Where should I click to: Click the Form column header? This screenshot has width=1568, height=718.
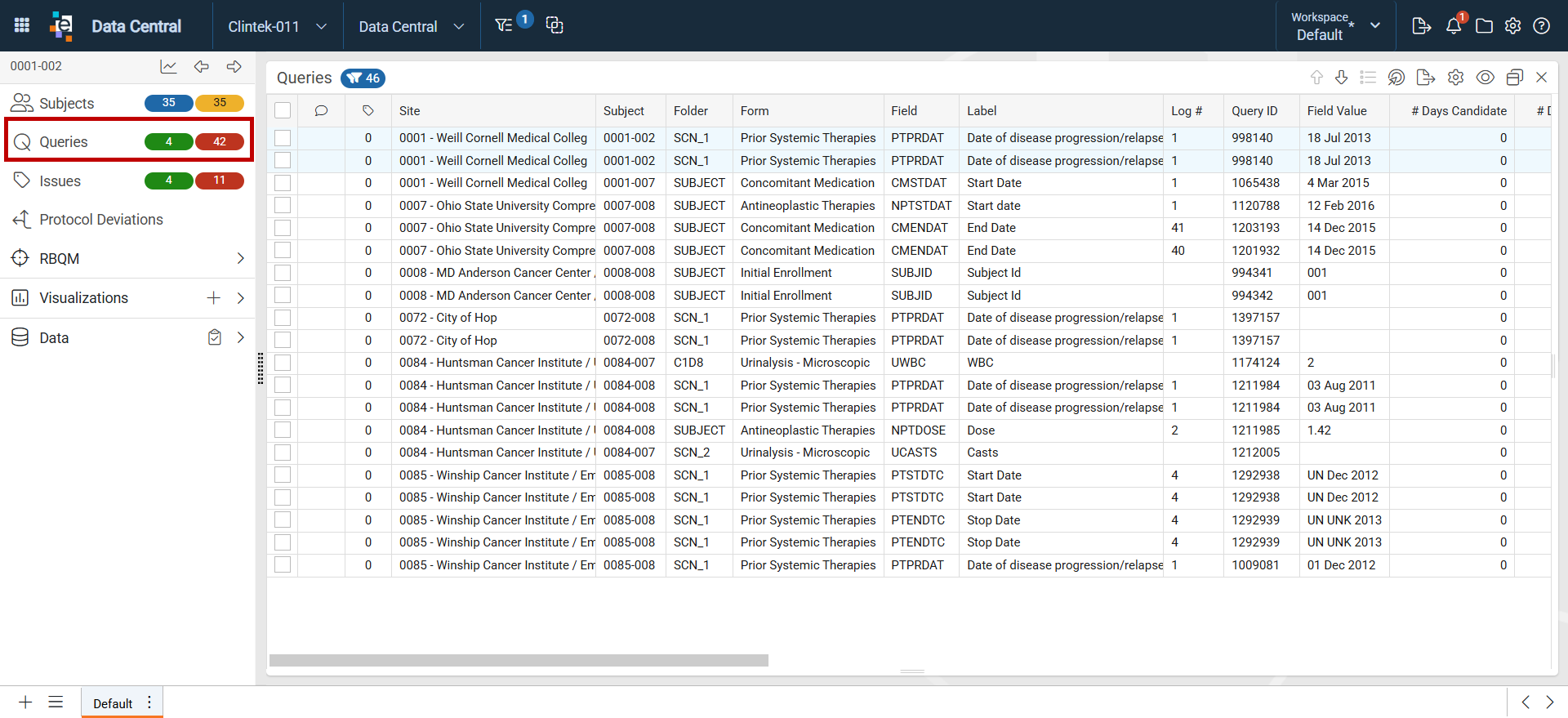808,111
